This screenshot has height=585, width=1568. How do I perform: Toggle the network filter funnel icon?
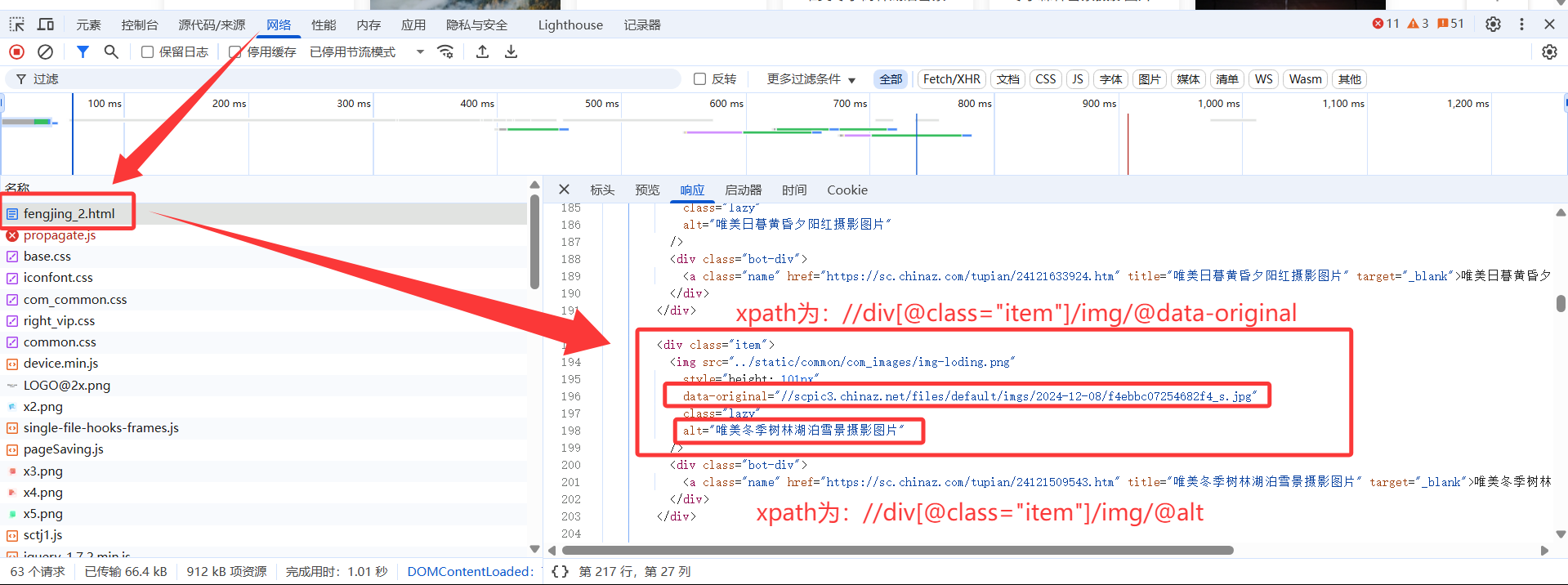pyautogui.click(x=83, y=52)
